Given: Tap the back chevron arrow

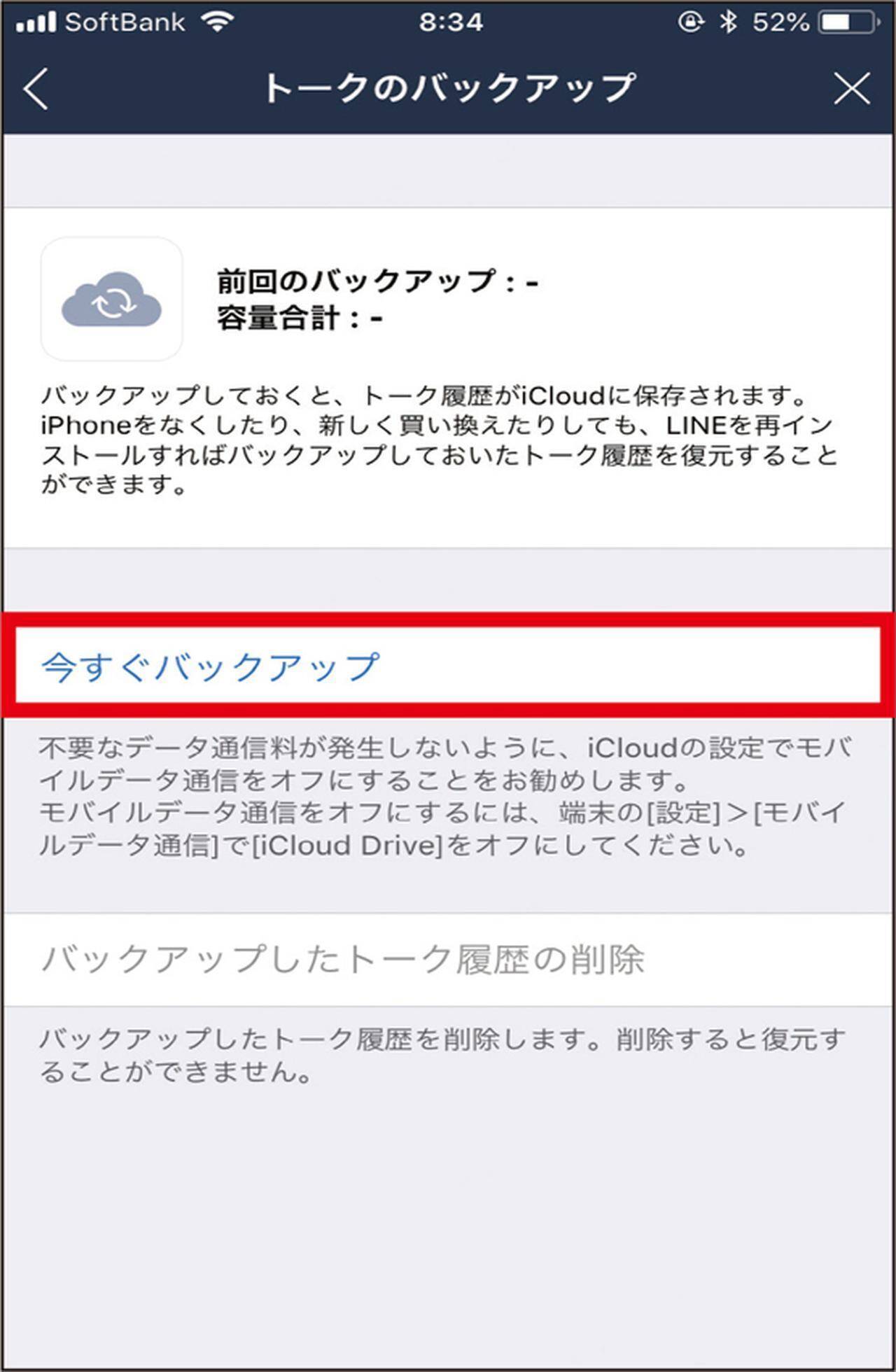Looking at the screenshot, I should tap(36, 89).
